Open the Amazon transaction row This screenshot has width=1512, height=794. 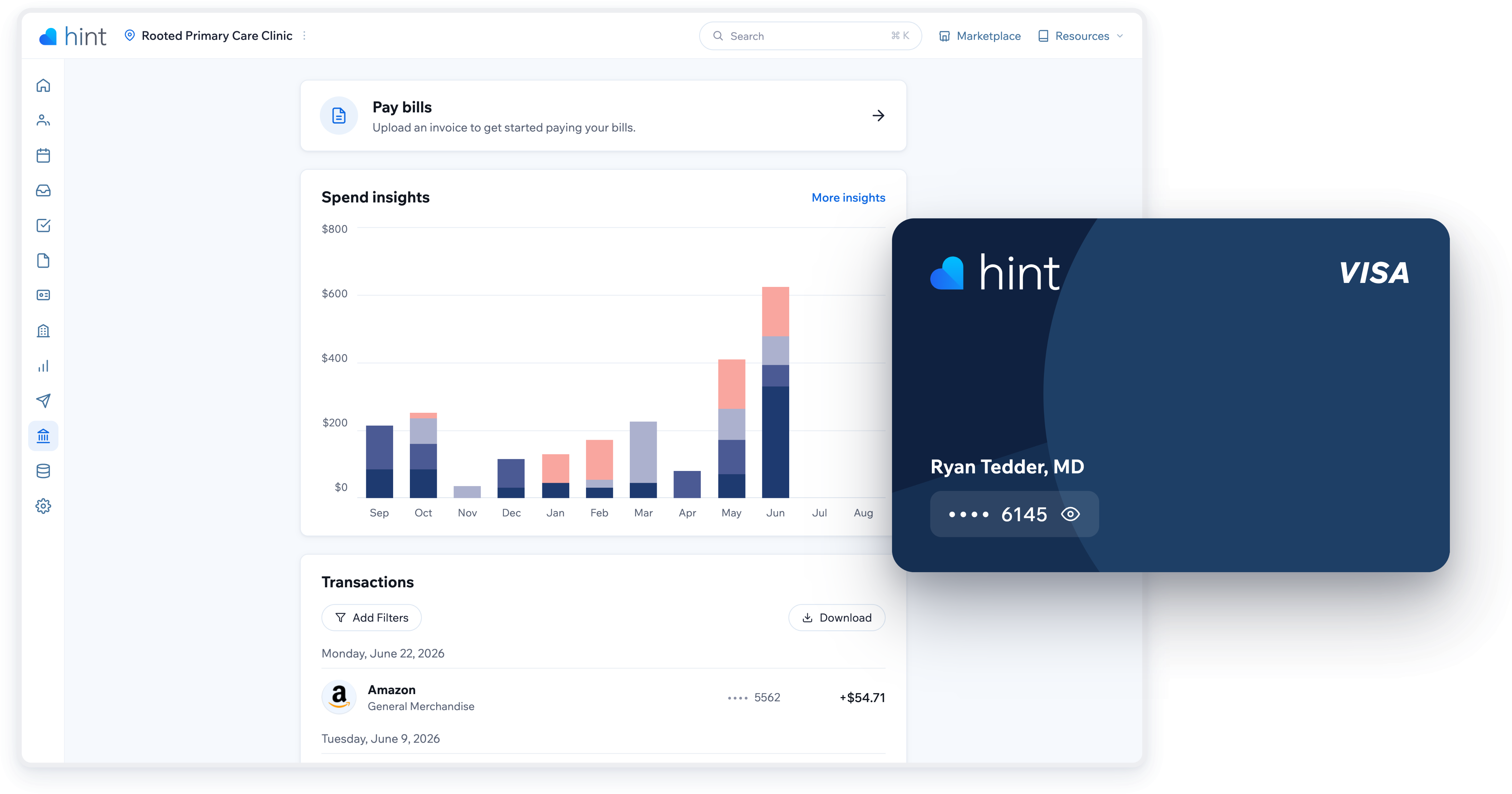[603, 697]
